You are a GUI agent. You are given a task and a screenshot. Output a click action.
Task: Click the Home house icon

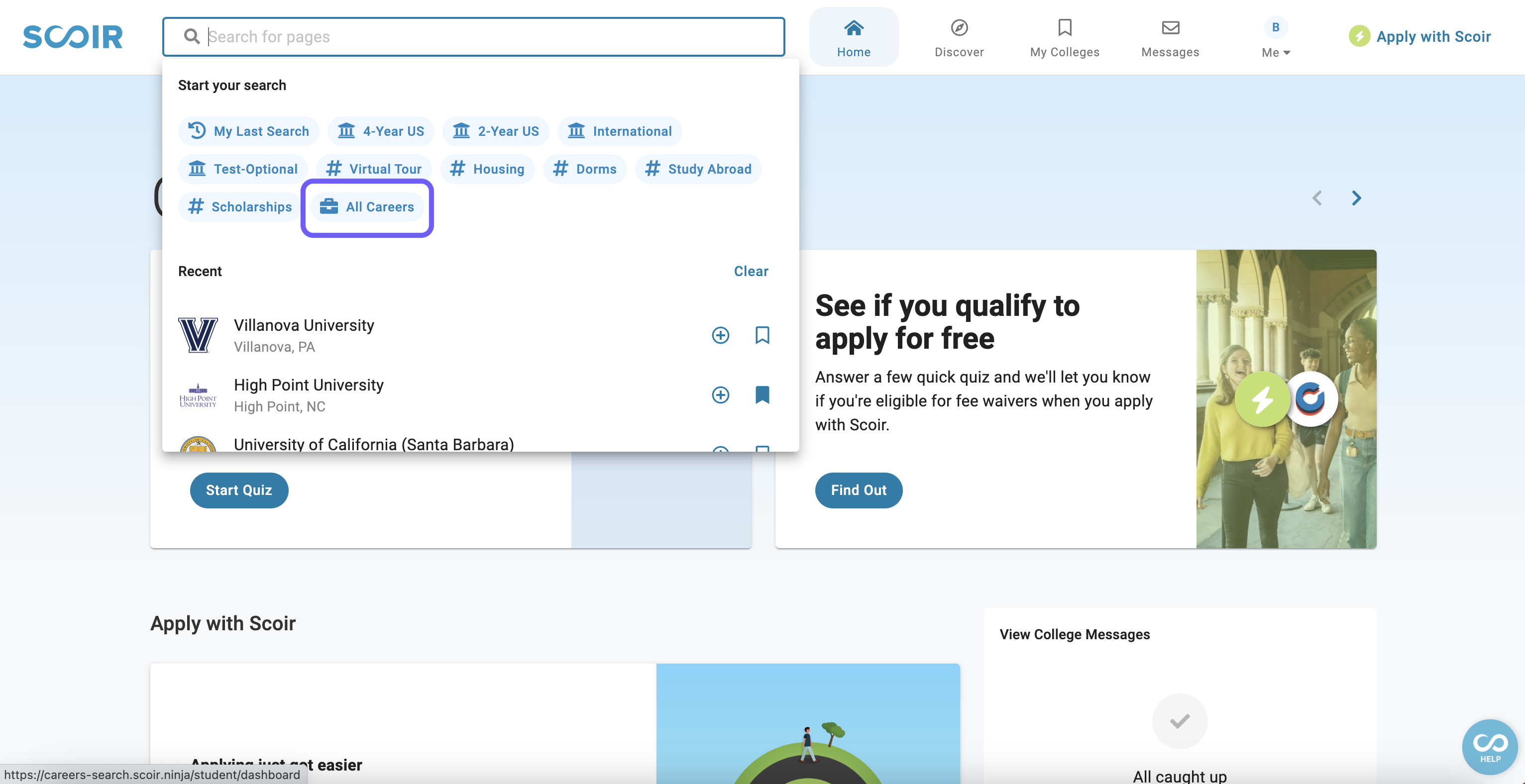pyautogui.click(x=853, y=27)
